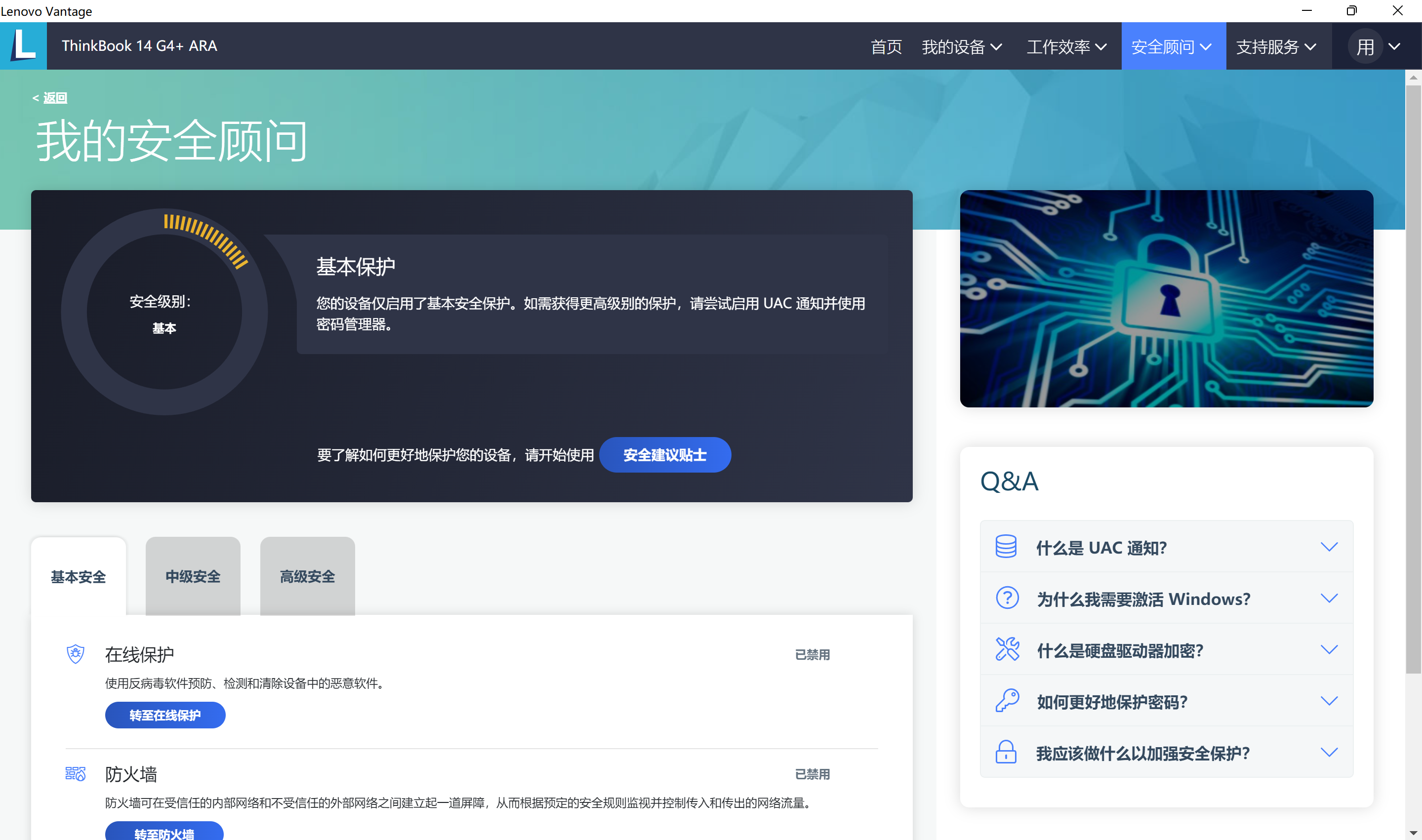The height and width of the screenshot is (840, 1422).
Task: Click the 防火墙 section title
Action: pyautogui.click(x=131, y=774)
